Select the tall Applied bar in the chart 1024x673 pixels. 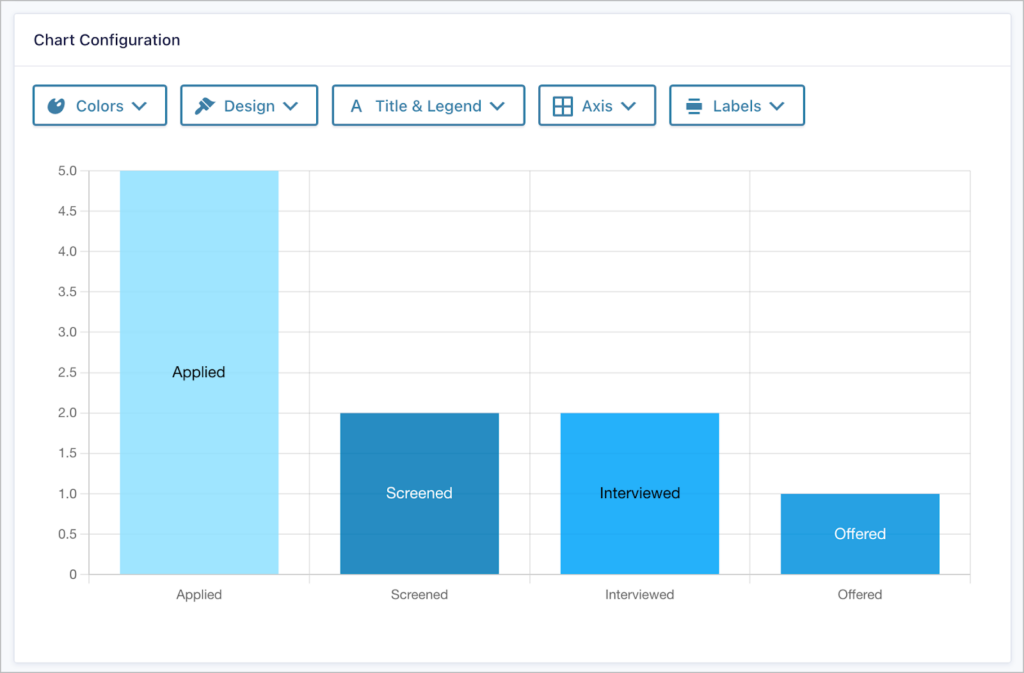(x=199, y=372)
